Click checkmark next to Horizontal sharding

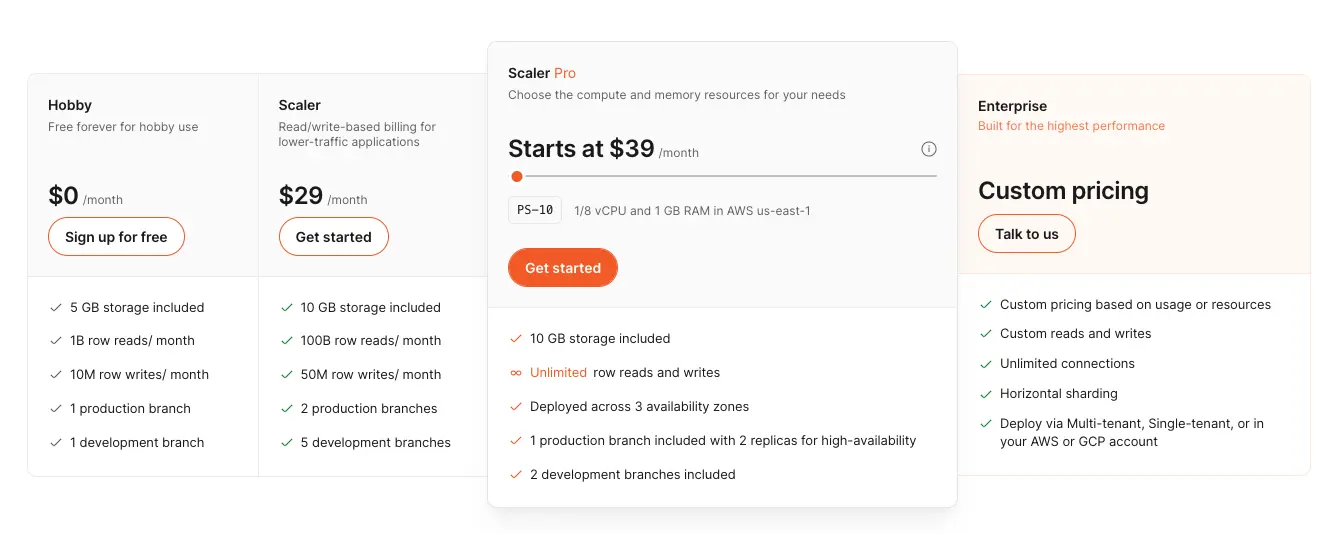pos(986,394)
